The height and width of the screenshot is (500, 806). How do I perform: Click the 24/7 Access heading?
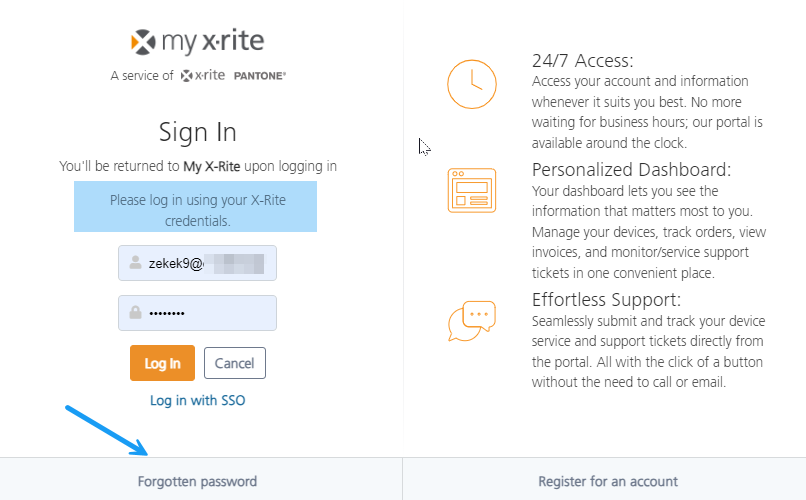(583, 61)
